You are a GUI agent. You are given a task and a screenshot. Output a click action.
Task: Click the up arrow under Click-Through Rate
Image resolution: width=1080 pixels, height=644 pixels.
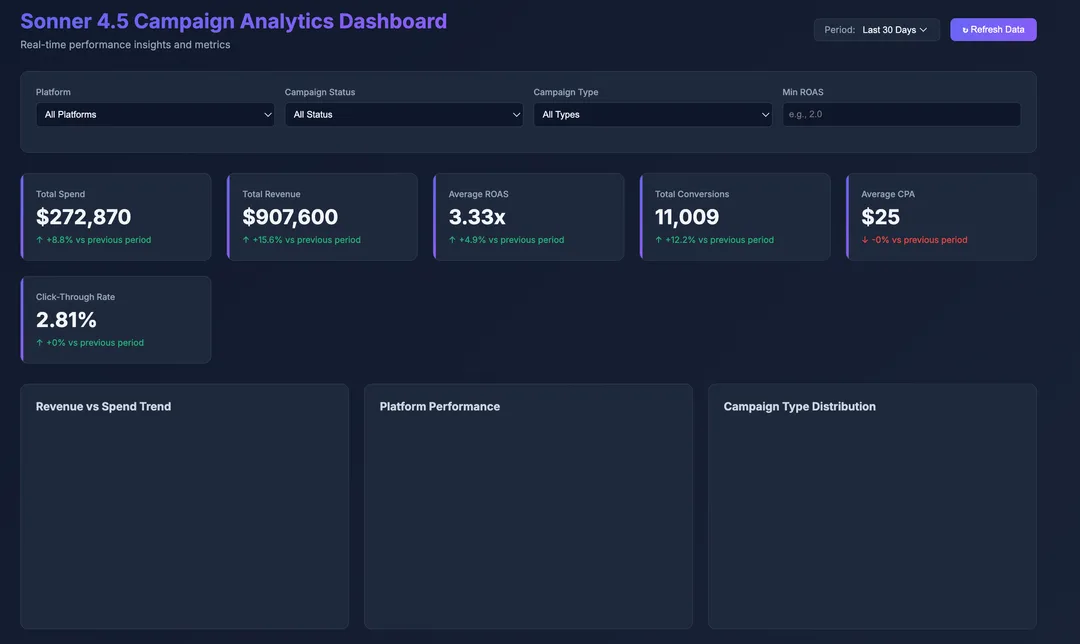[x=39, y=343]
